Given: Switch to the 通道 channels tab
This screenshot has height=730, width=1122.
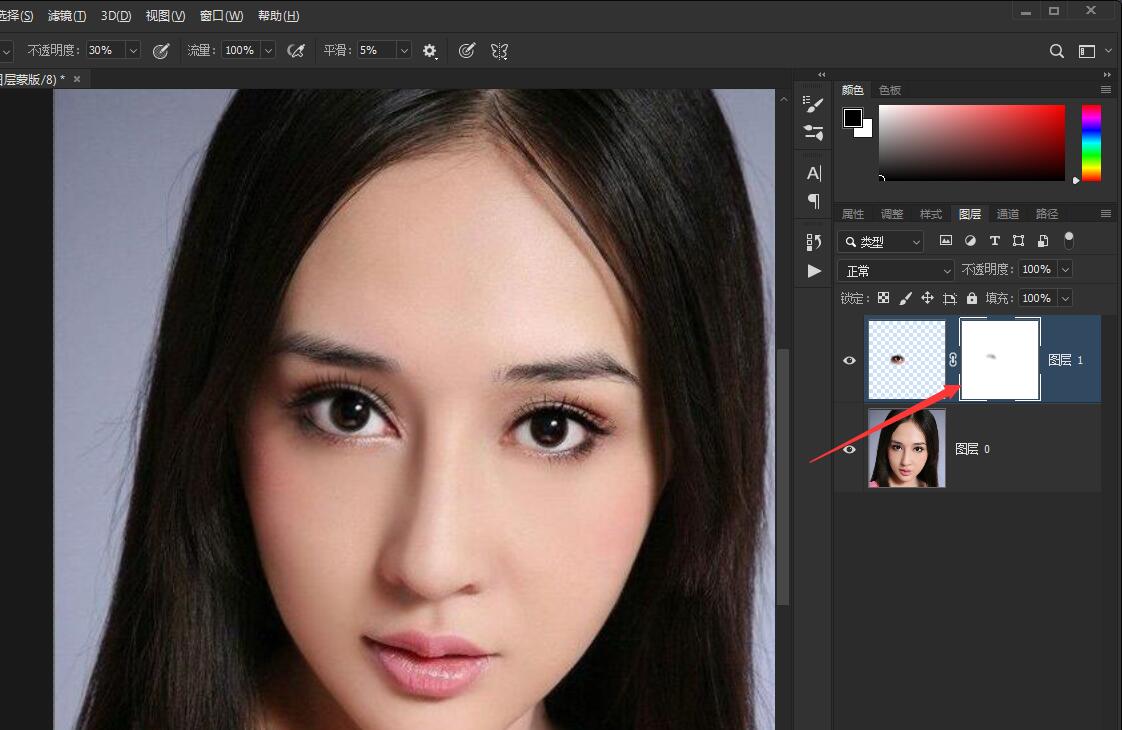Looking at the screenshot, I should (1007, 213).
